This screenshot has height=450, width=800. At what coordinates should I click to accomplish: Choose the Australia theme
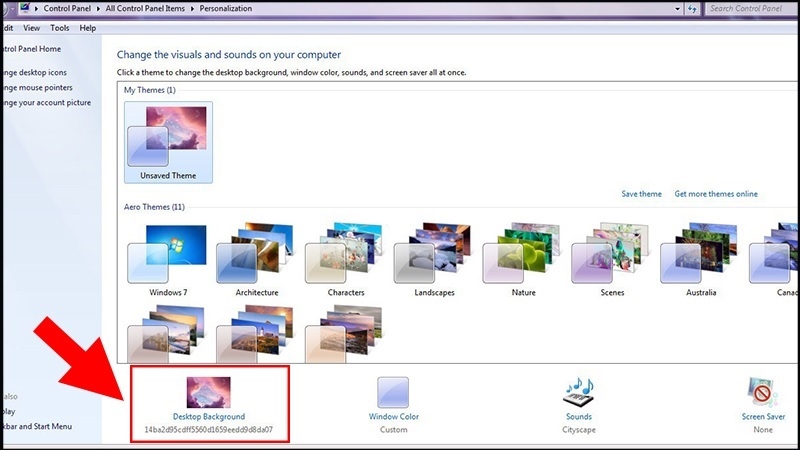click(x=700, y=252)
